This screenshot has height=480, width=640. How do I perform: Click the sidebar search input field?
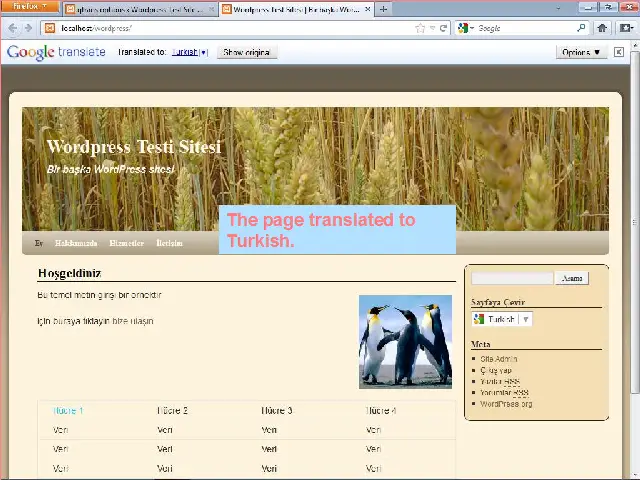512,278
